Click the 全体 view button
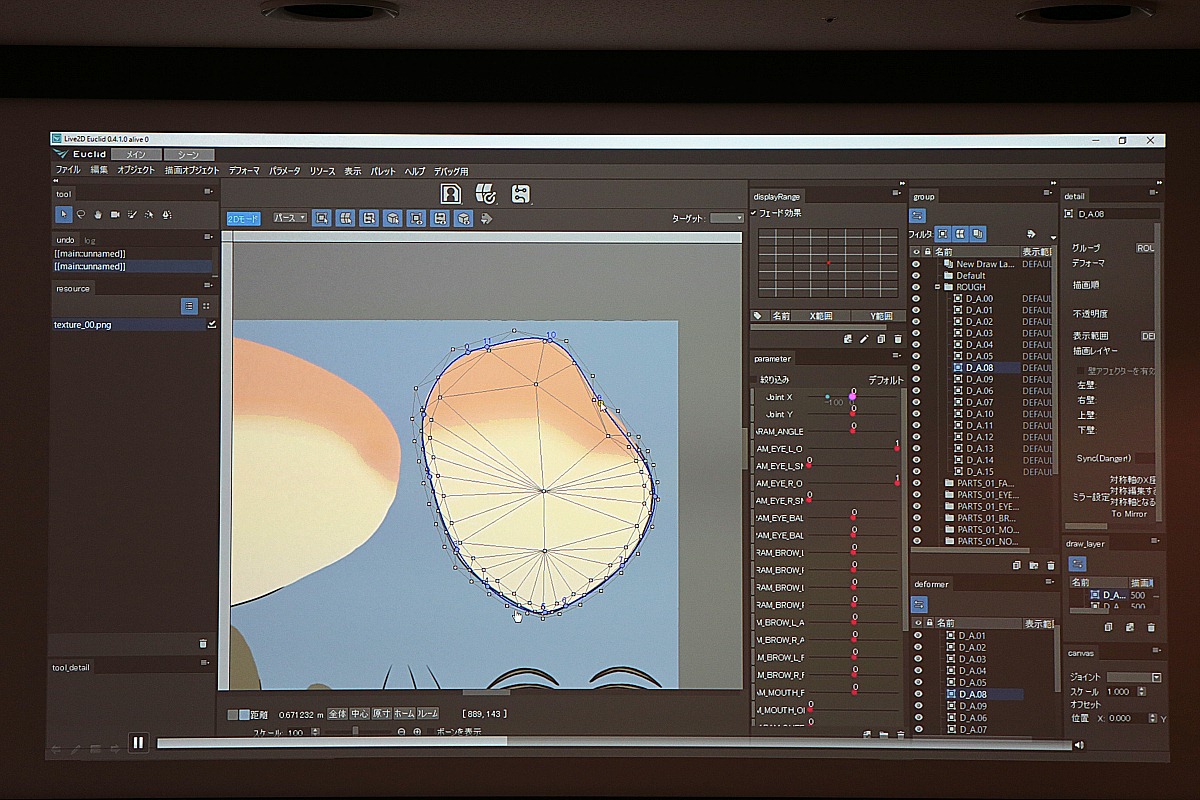 tap(337, 714)
